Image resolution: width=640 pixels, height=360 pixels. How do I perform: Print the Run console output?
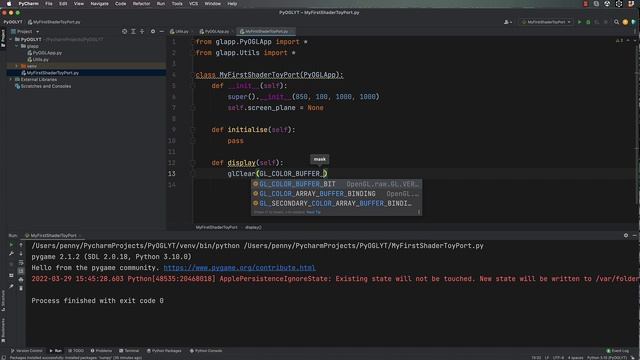(x=21, y=280)
